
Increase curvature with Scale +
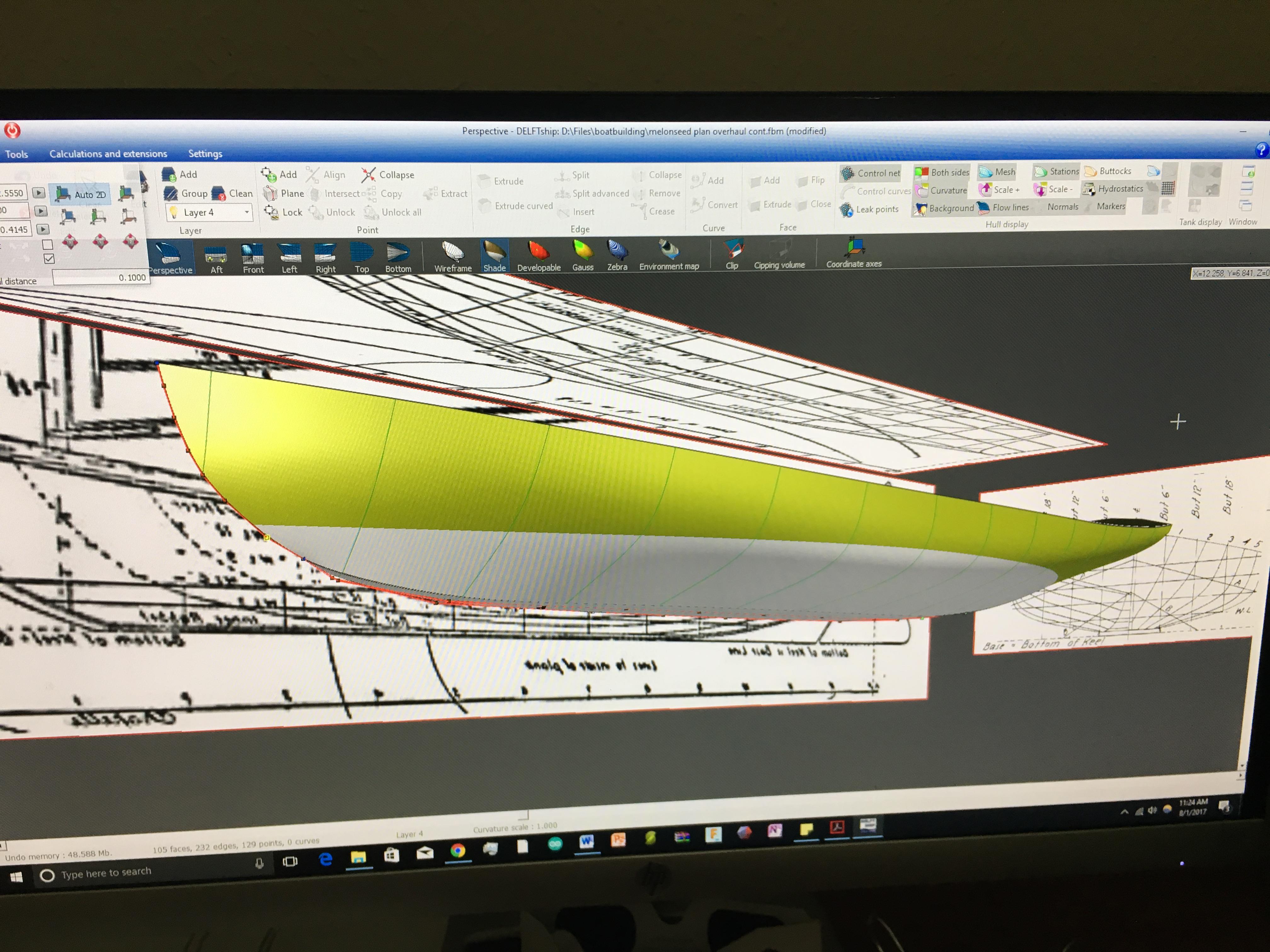pyautogui.click(x=999, y=190)
